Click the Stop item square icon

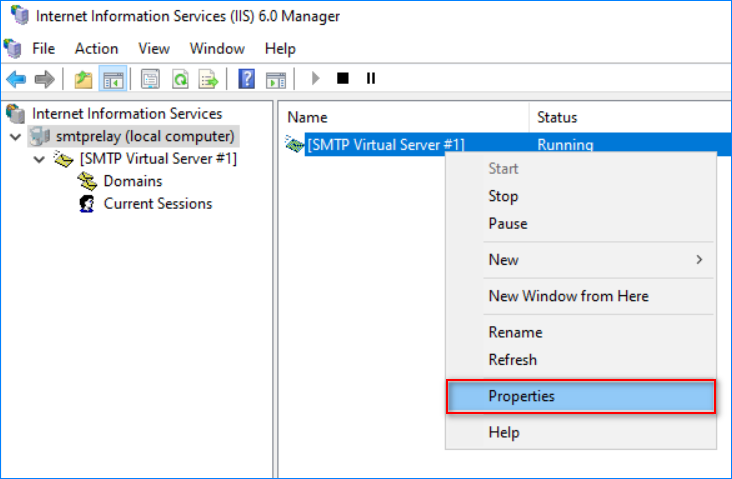(343, 78)
